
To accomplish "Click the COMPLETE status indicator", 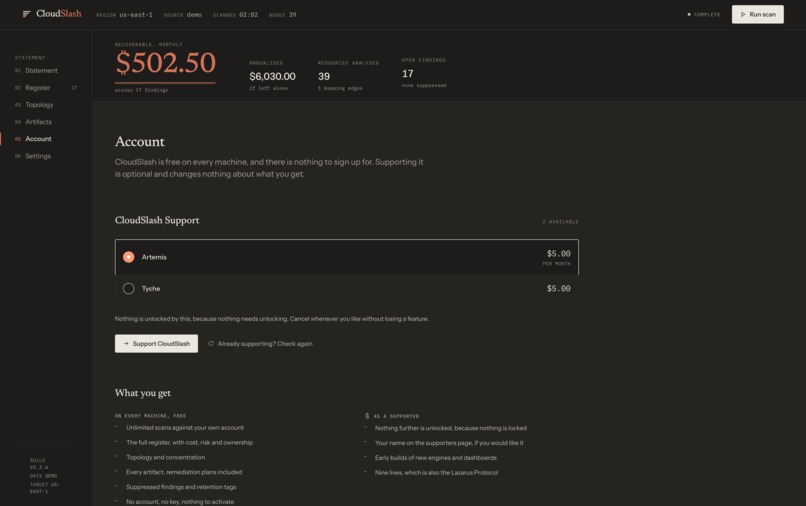I will click(x=704, y=14).
